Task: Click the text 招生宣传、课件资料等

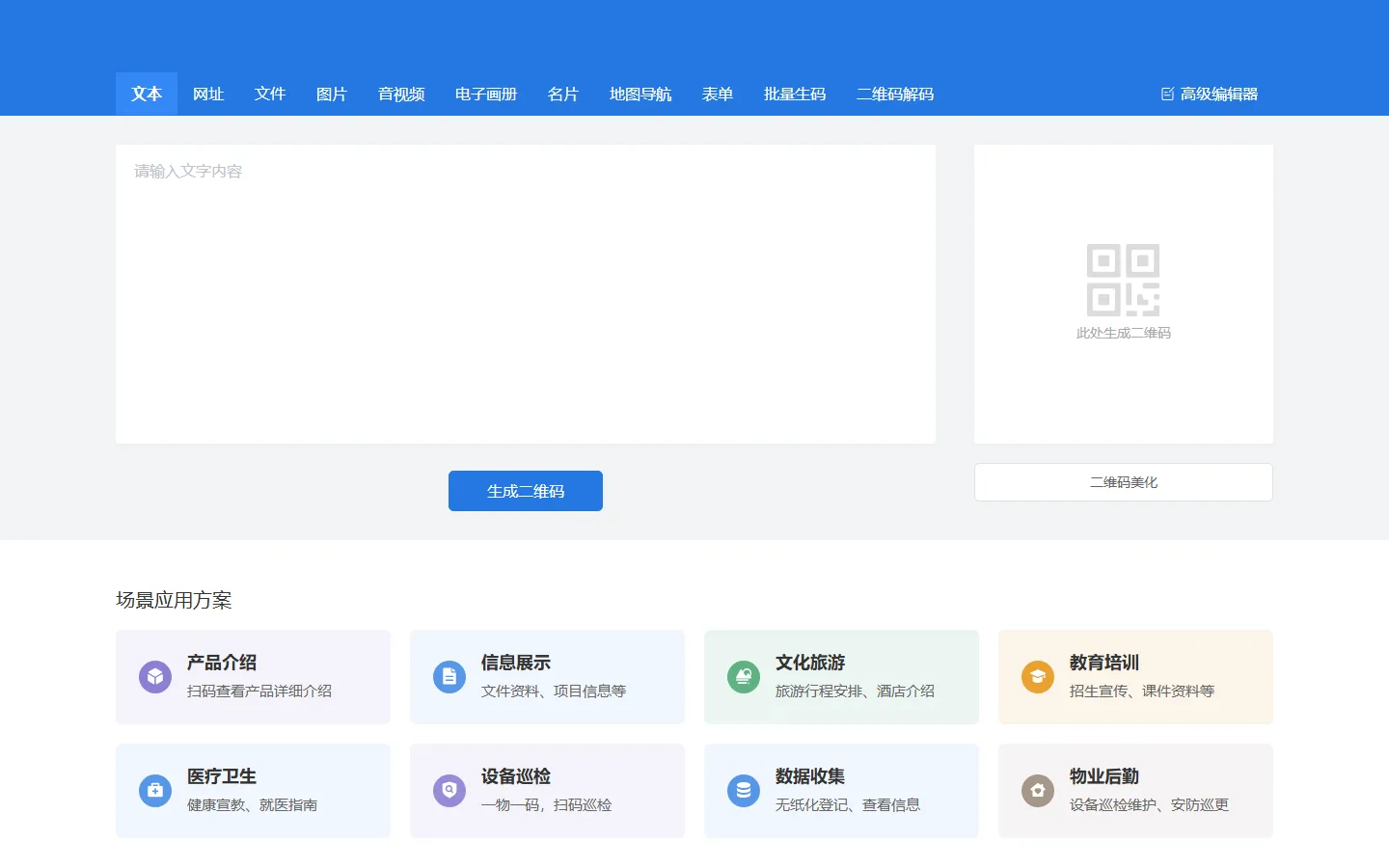Action: 1142,692
